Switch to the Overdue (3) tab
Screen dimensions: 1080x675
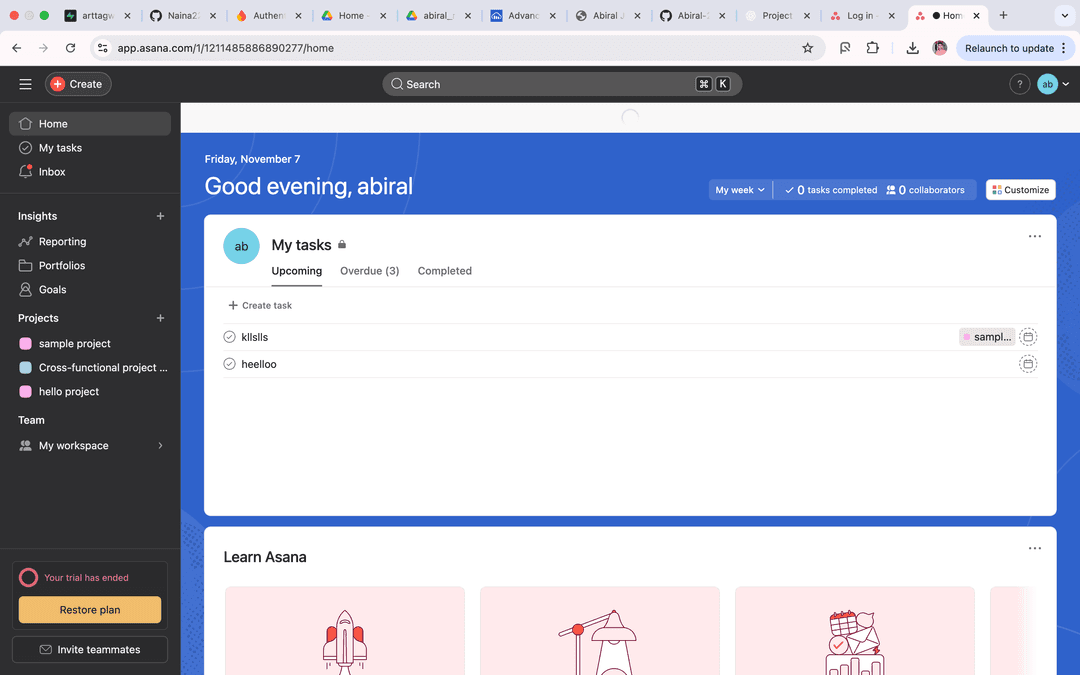[369, 271]
